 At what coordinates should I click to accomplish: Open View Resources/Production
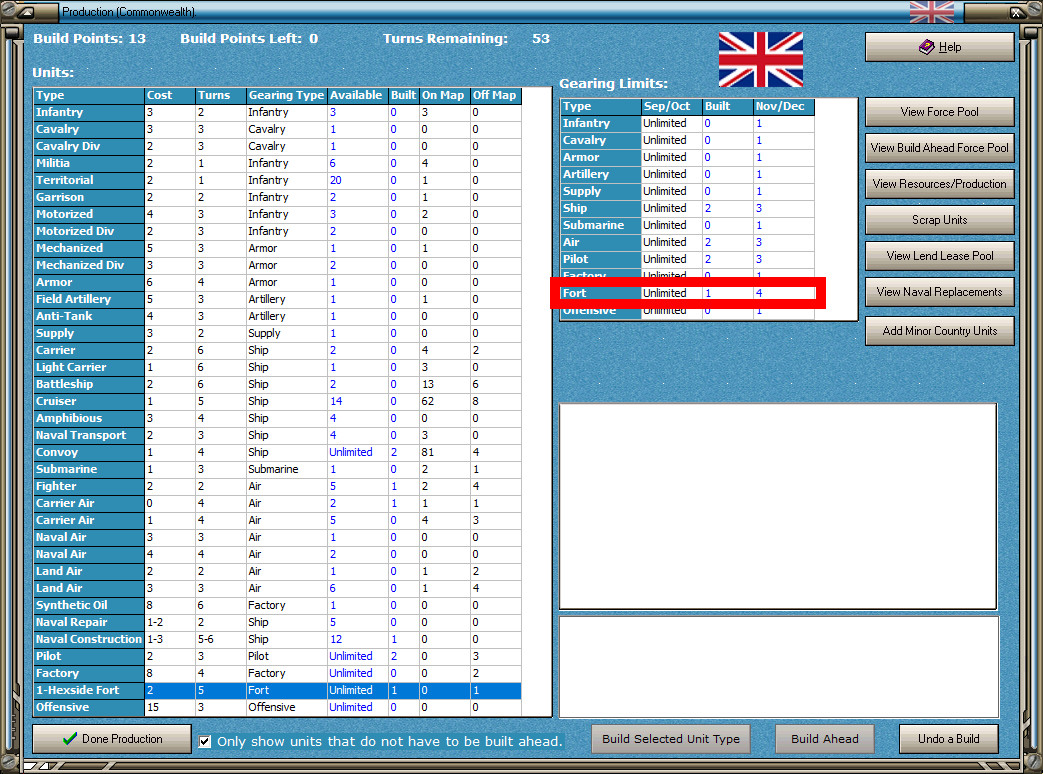939,184
